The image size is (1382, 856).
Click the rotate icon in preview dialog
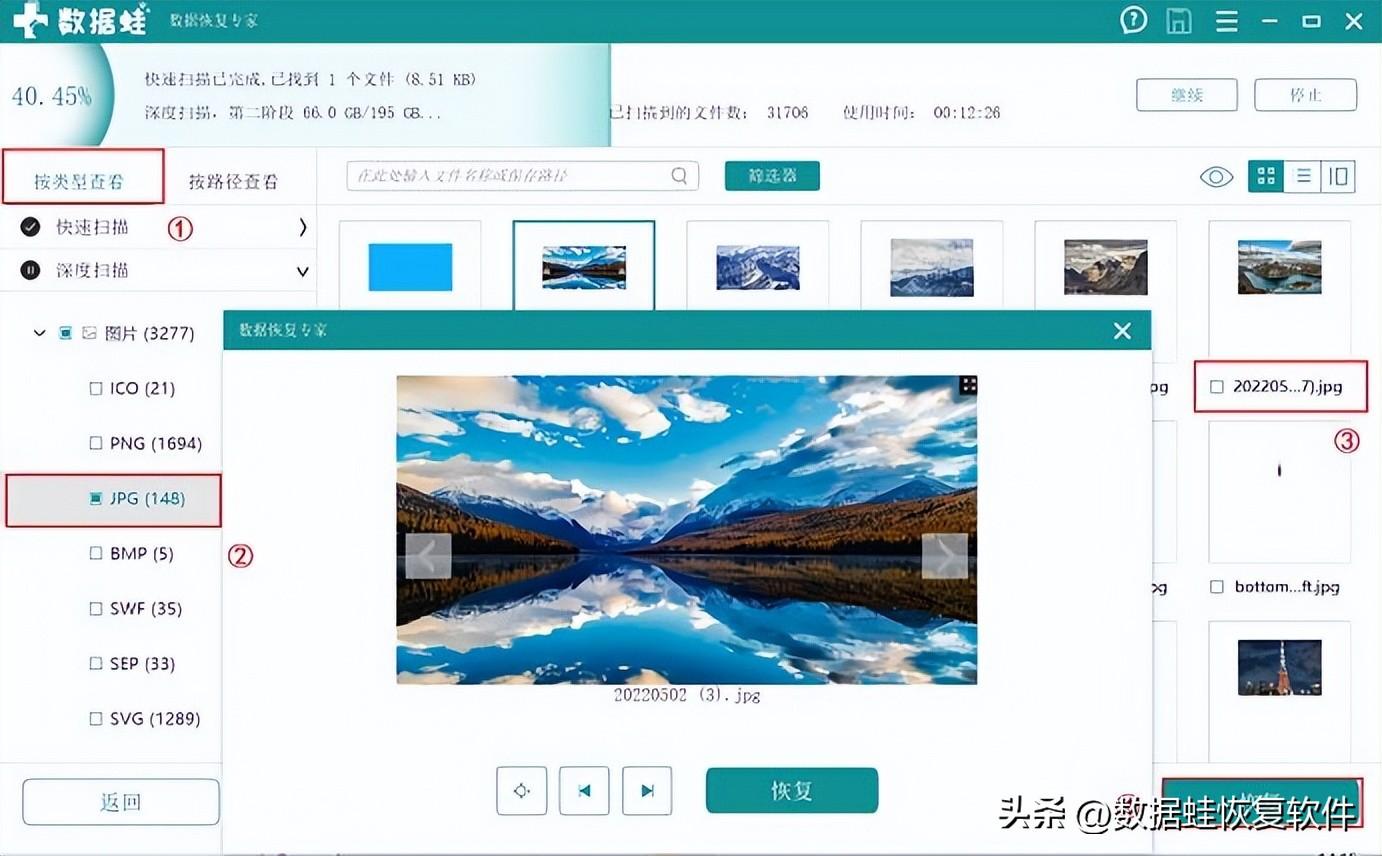pyautogui.click(x=521, y=790)
